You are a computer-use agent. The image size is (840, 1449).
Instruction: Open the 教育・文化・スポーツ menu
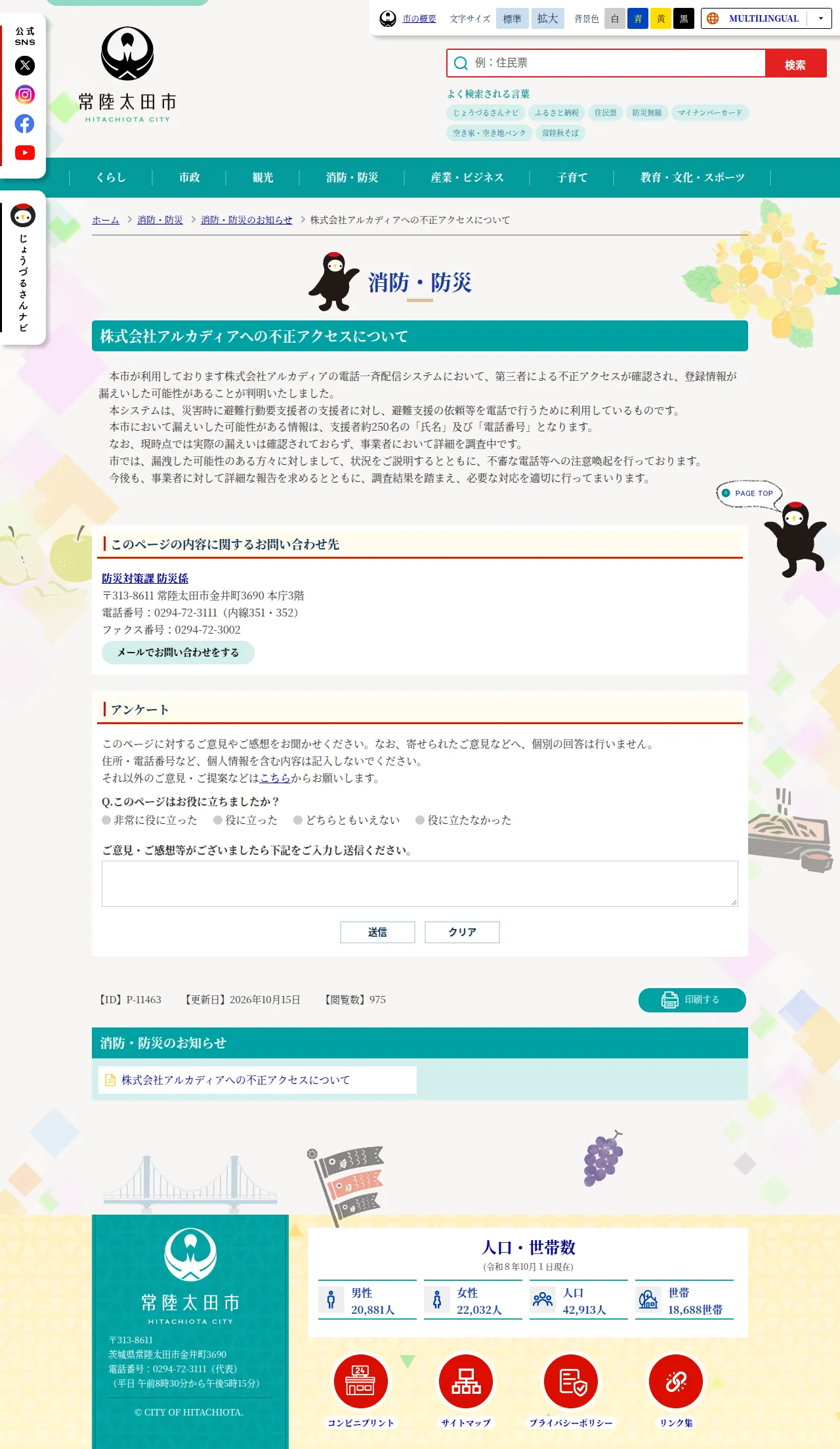point(692,177)
